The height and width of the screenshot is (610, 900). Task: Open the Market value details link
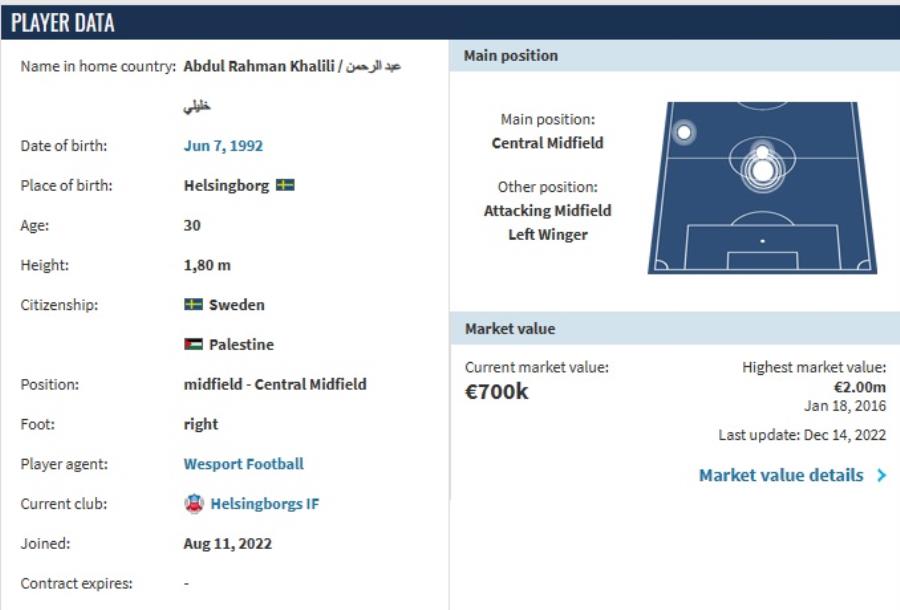tap(780, 476)
